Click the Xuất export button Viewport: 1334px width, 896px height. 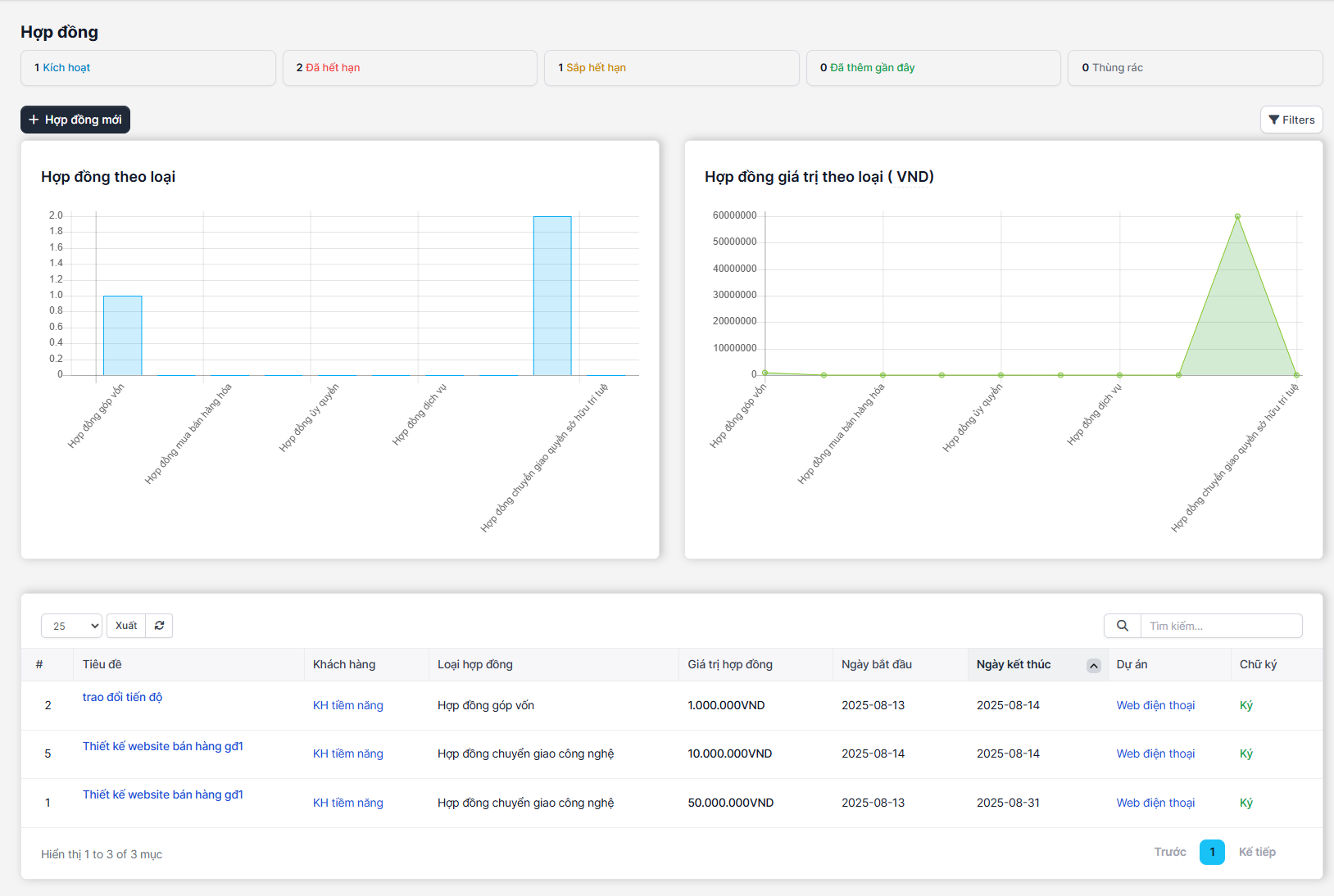[x=126, y=626]
